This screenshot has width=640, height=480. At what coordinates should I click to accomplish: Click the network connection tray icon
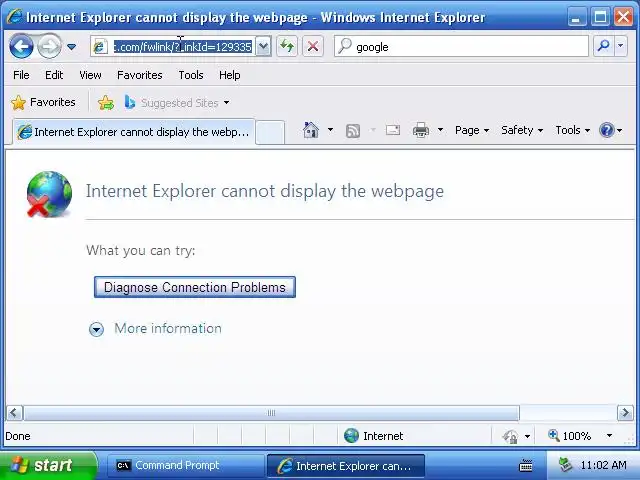click(565, 465)
